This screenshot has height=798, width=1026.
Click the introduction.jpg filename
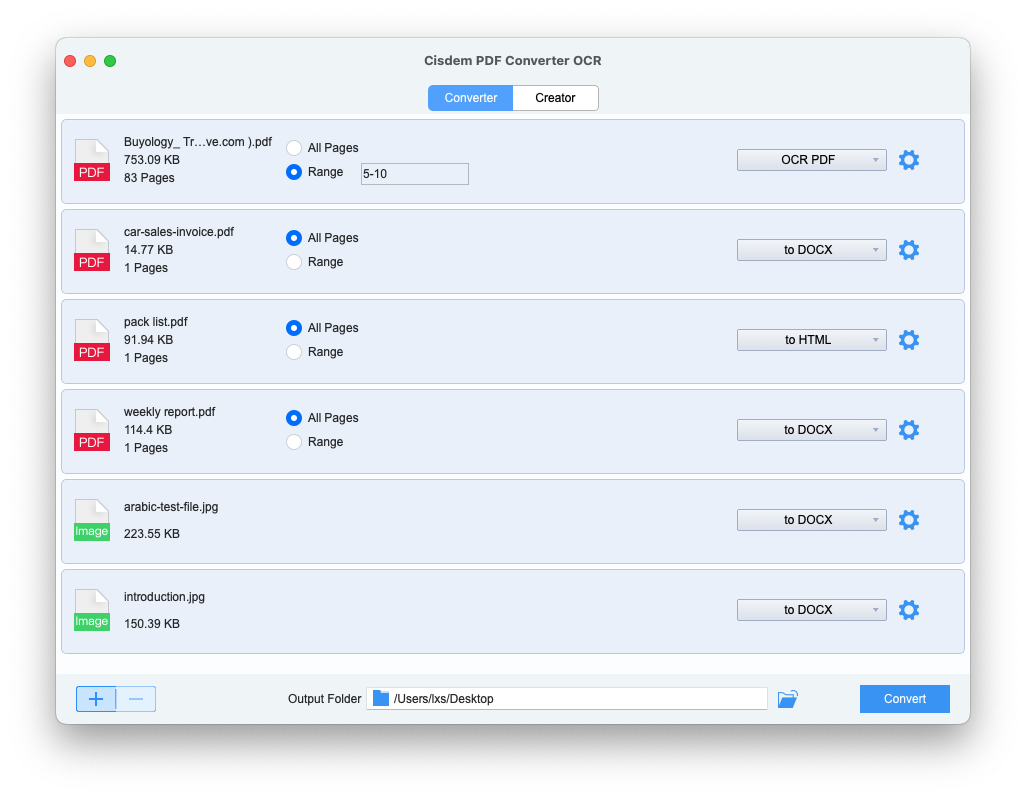164,597
